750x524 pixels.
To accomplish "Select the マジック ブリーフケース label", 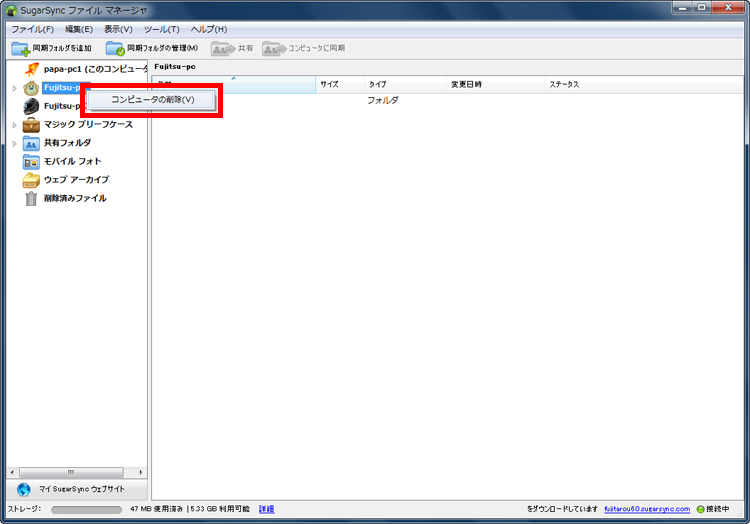I will 88,125.
